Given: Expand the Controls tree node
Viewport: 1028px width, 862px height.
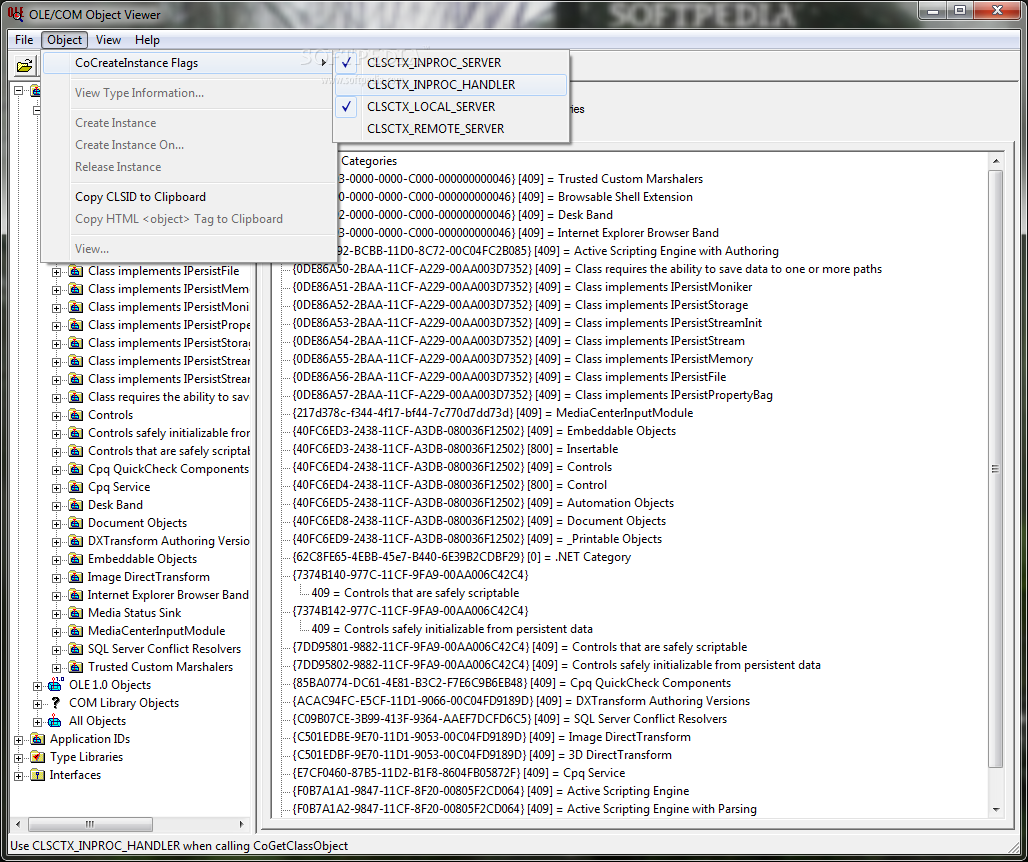Looking at the screenshot, I should [x=56, y=416].
